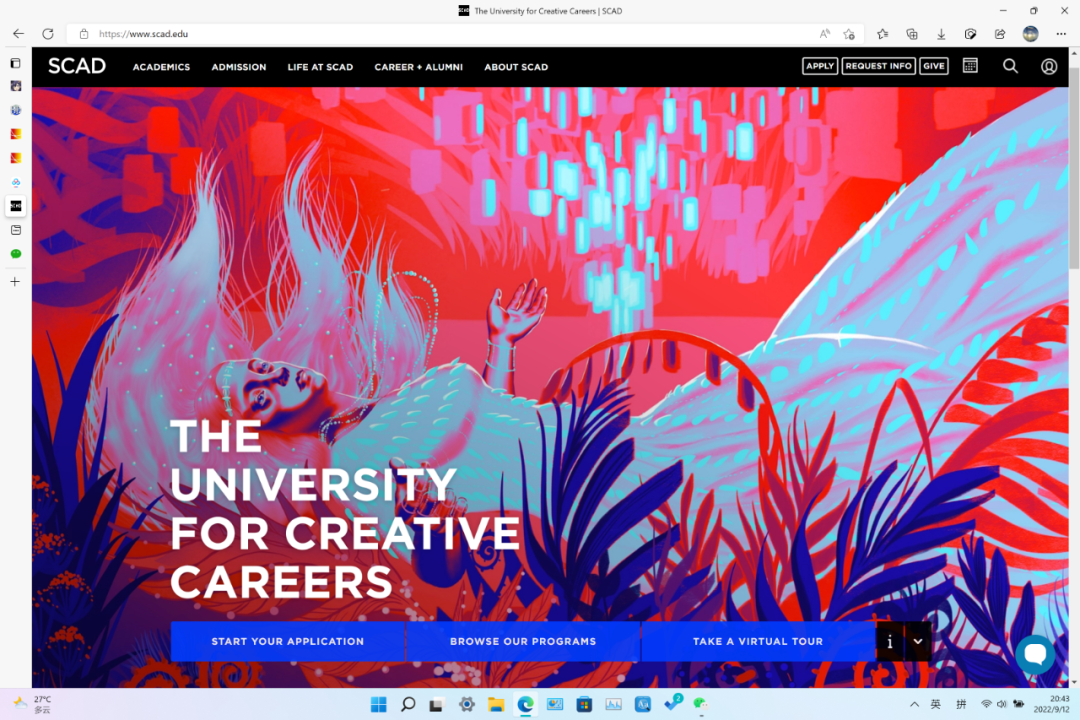Open the Favorites list
Image resolution: width=1080 pixels, height=720 pixels.
(882, 34)
